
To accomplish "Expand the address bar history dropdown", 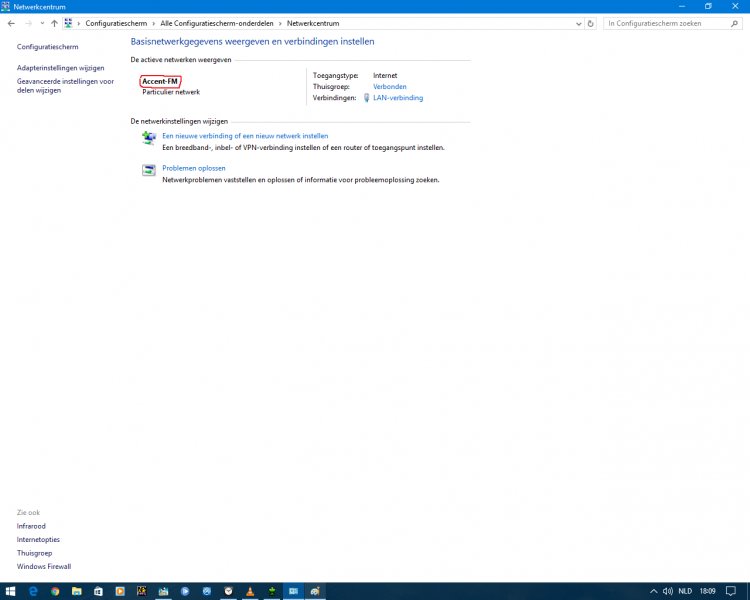I will [x=578, y=23].
